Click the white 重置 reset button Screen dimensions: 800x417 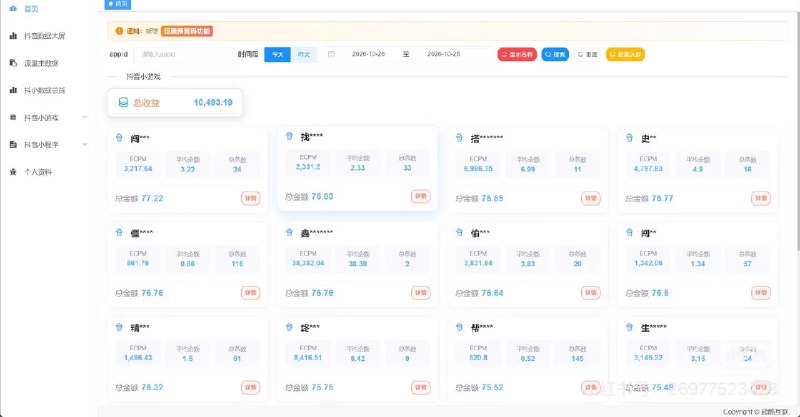point(587,54)
